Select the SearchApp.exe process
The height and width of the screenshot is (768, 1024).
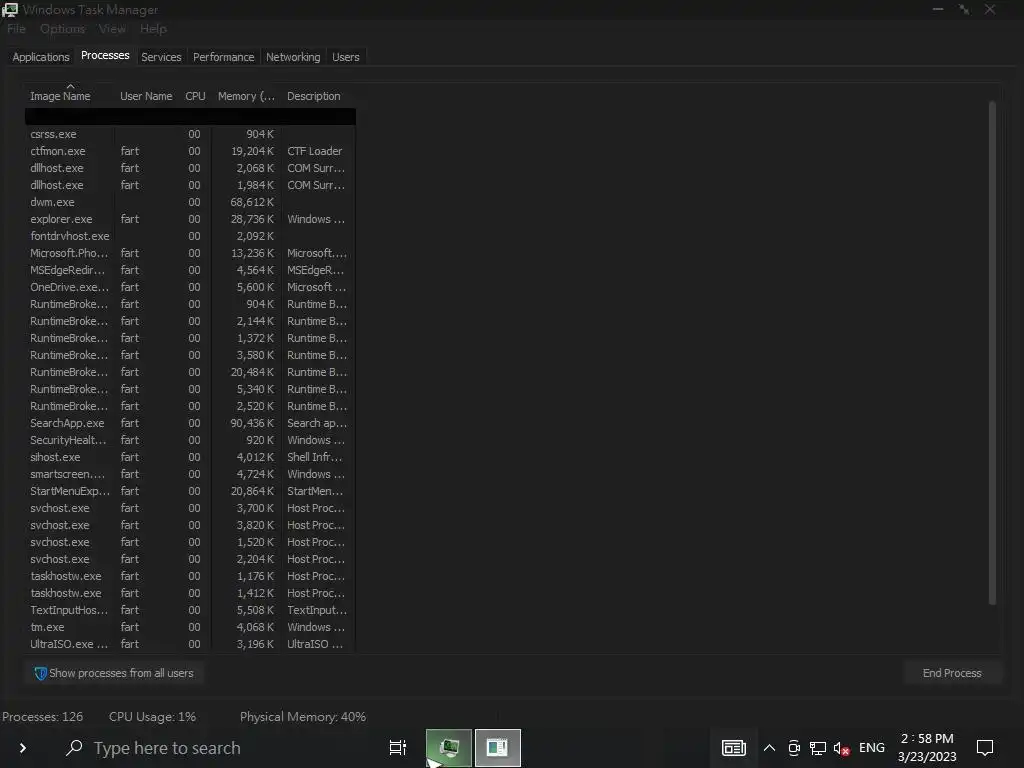click(x=190, y=423)
